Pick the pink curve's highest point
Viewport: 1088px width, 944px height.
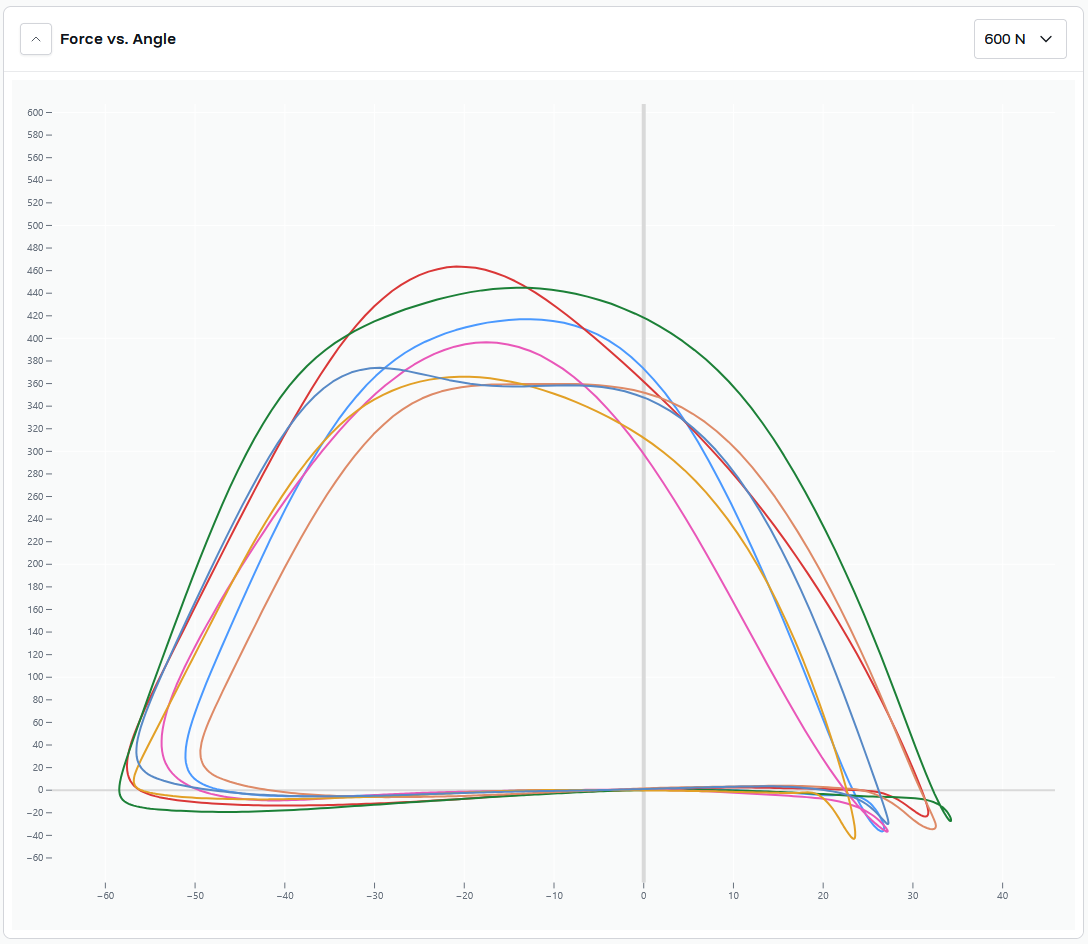pyautogui.click(x=485, y=342)
